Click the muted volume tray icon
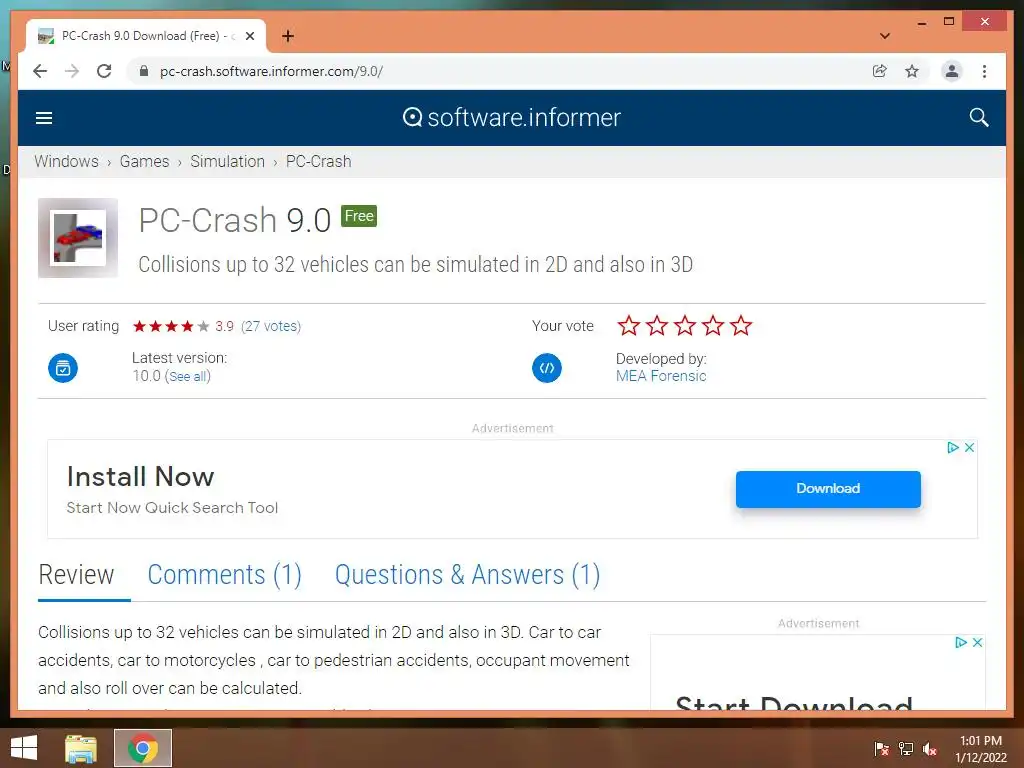1024x768 pixels. click(930, 748)
